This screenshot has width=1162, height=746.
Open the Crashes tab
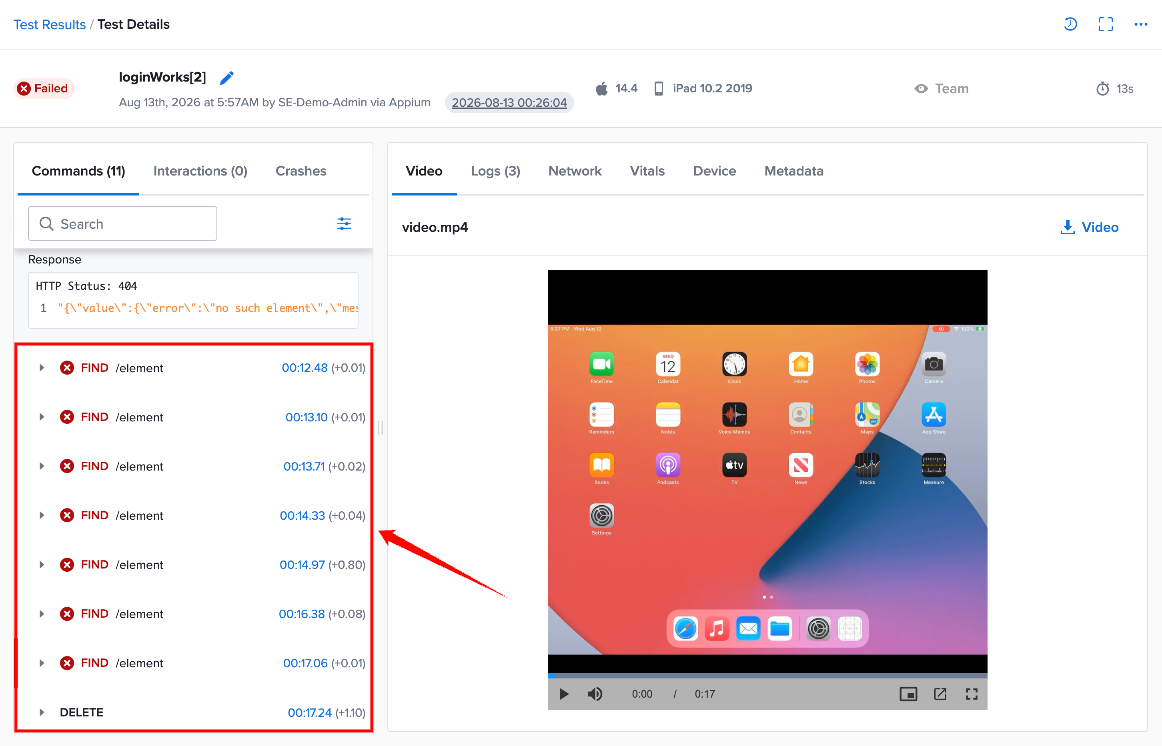(301, 171)
